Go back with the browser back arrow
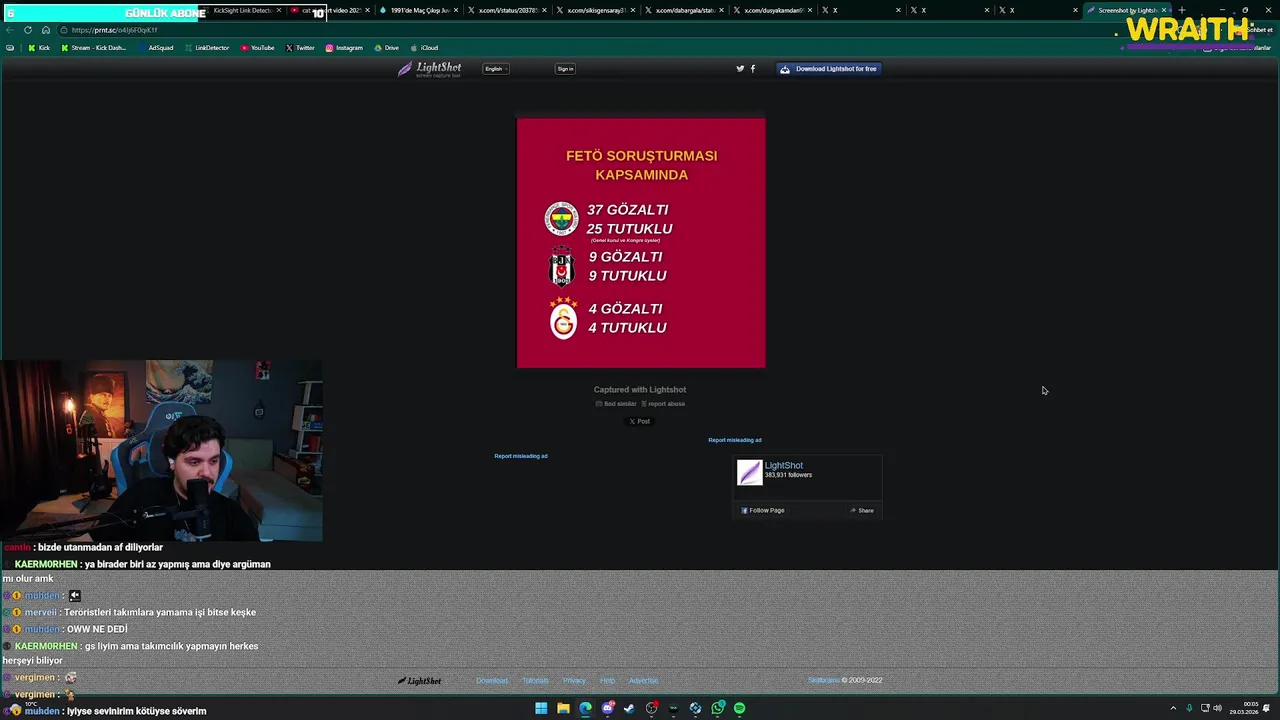This screenshot has width=1280, height=720. [10, 30]
